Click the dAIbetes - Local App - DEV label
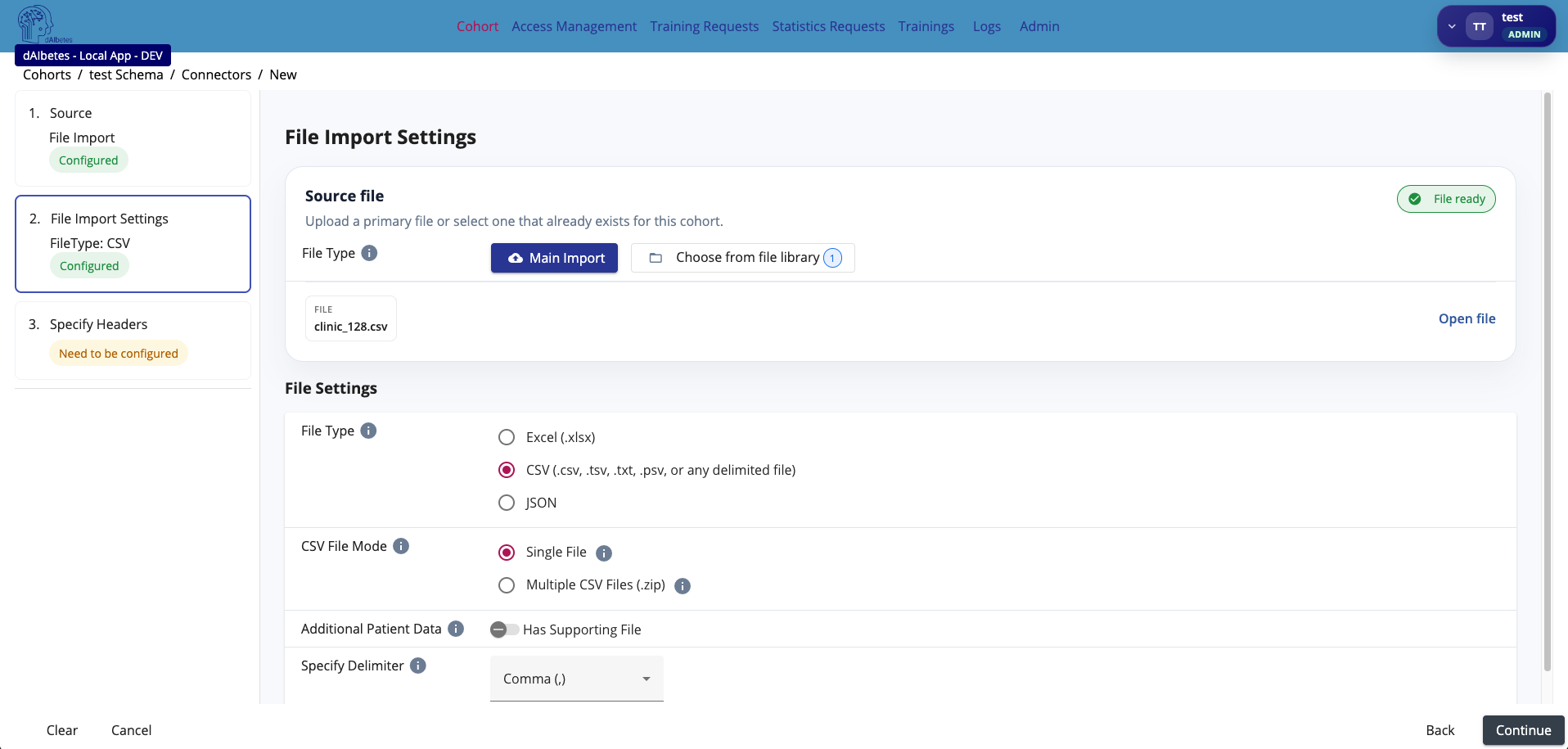This screenshot has height=749, width=1568. pos(92,56)
